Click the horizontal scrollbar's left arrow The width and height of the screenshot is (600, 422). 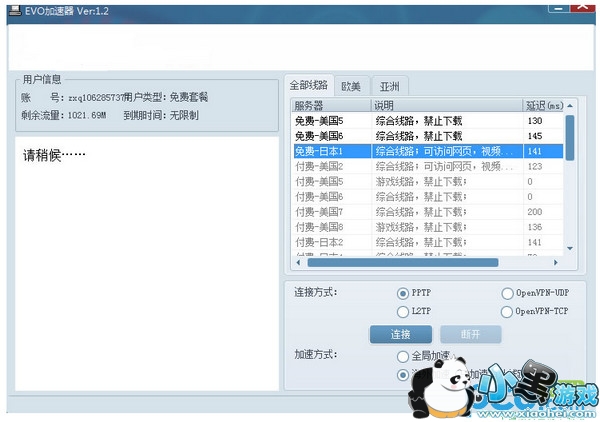point(298,262)
